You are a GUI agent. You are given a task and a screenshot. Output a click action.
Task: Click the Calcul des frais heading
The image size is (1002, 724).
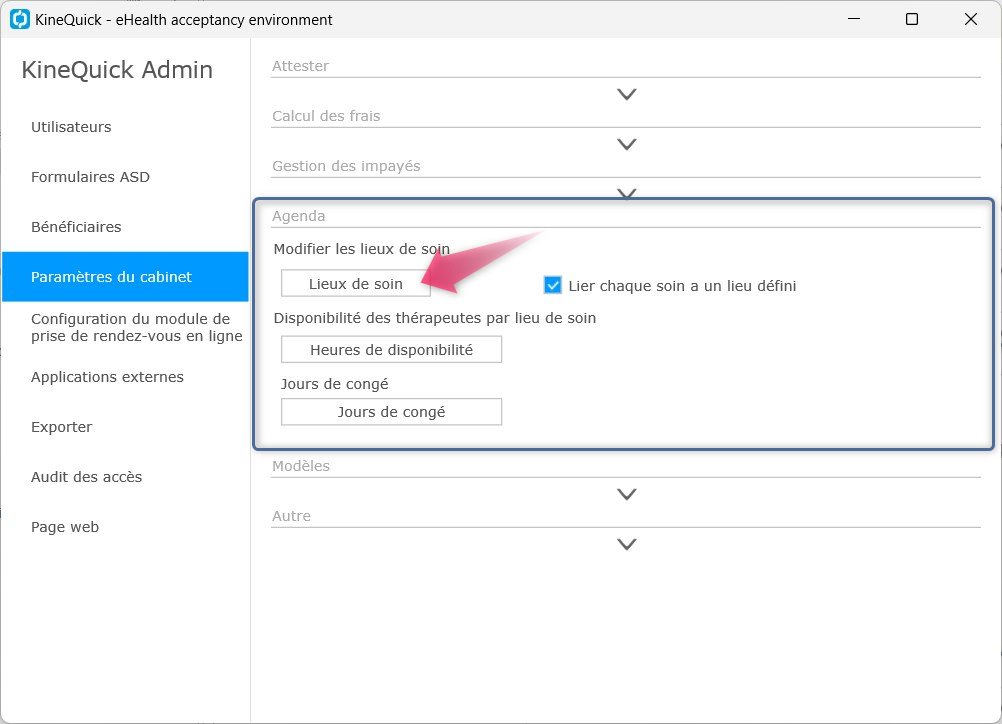pos(326,116)
